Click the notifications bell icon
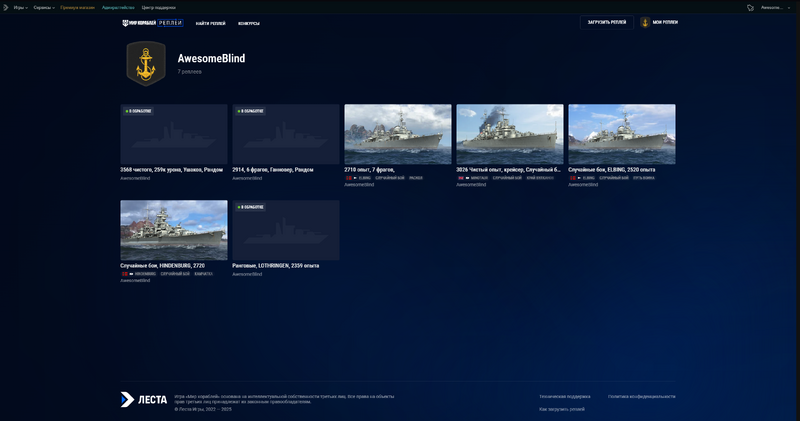 pyautogui.click(x=750, y=8)
